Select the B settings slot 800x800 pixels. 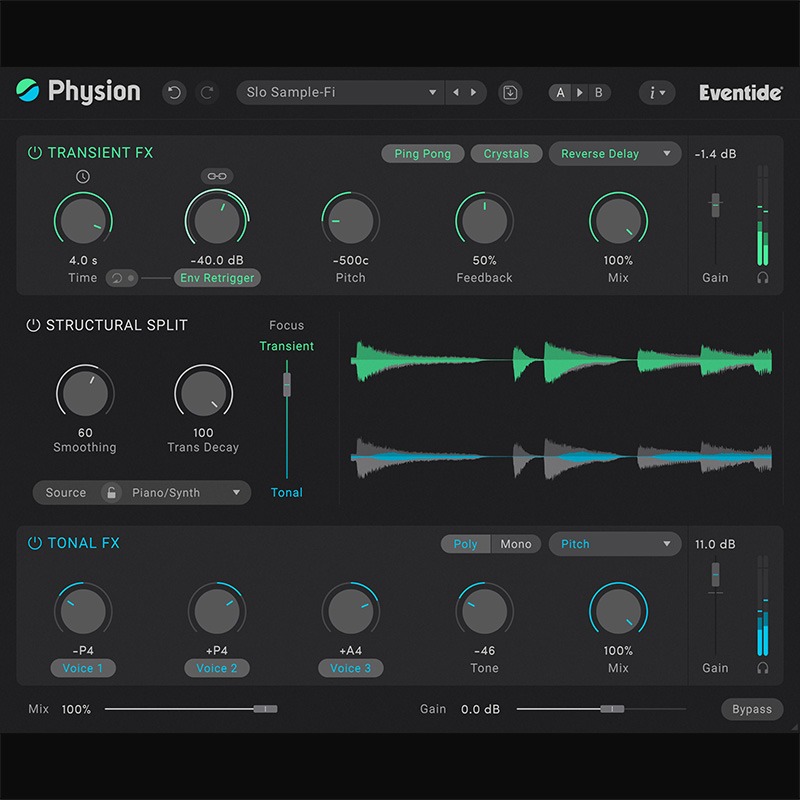pyautogui.click(x=599, y=92)
